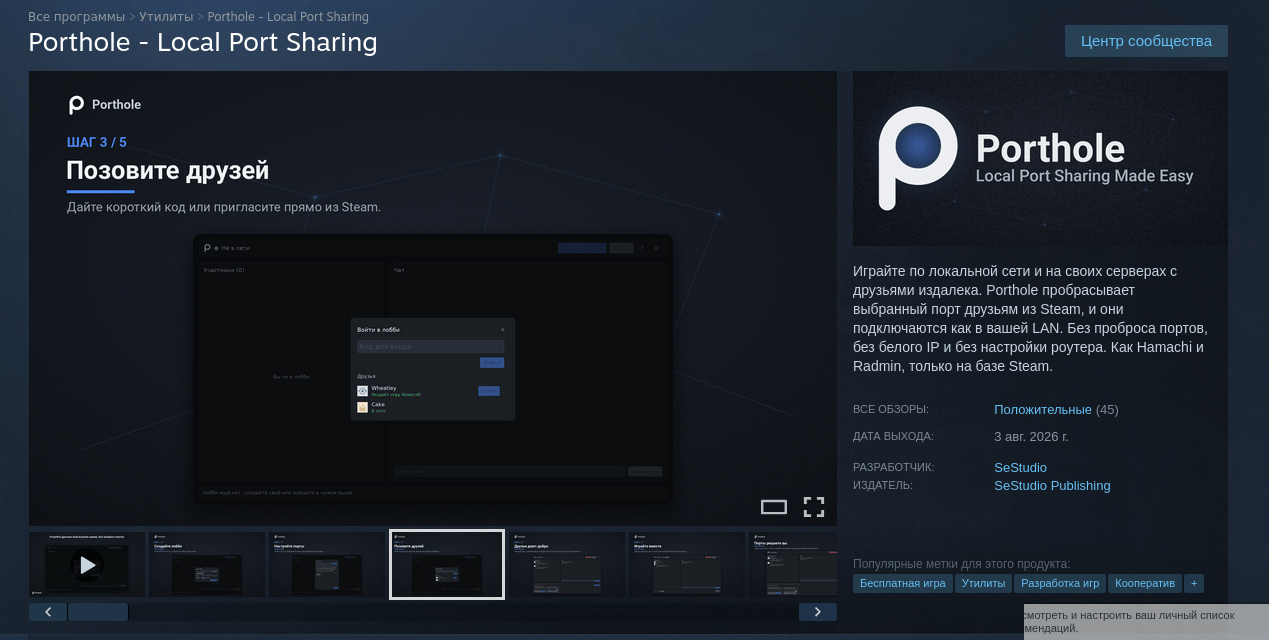1269x640 pixels.
Task: Click the page title Porthole - Local Port Sharing
Action: (203, 42)
